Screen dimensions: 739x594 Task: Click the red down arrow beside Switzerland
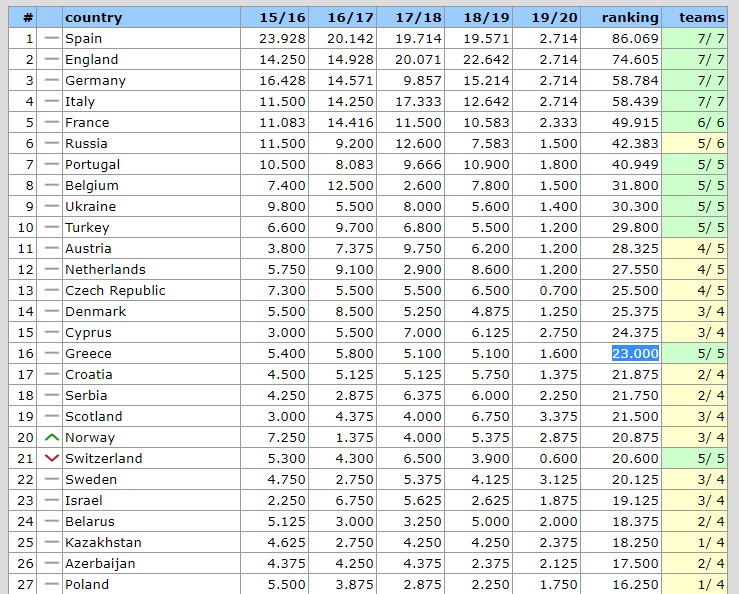click(52, 458)
